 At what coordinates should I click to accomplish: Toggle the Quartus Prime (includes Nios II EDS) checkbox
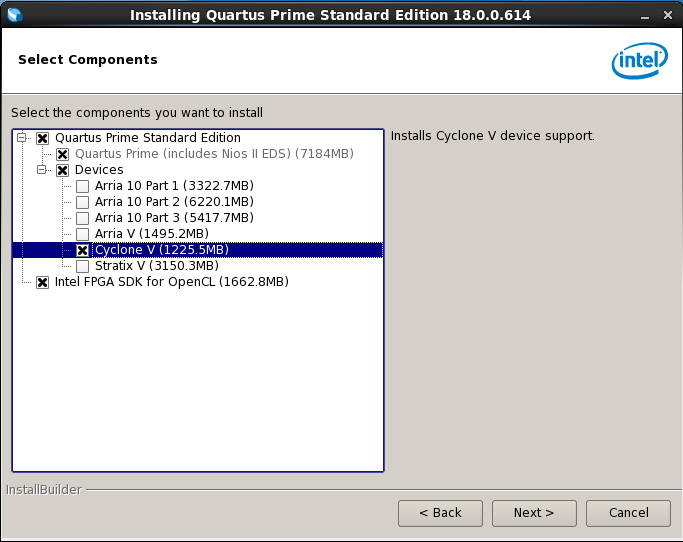[x=62, y=154]
